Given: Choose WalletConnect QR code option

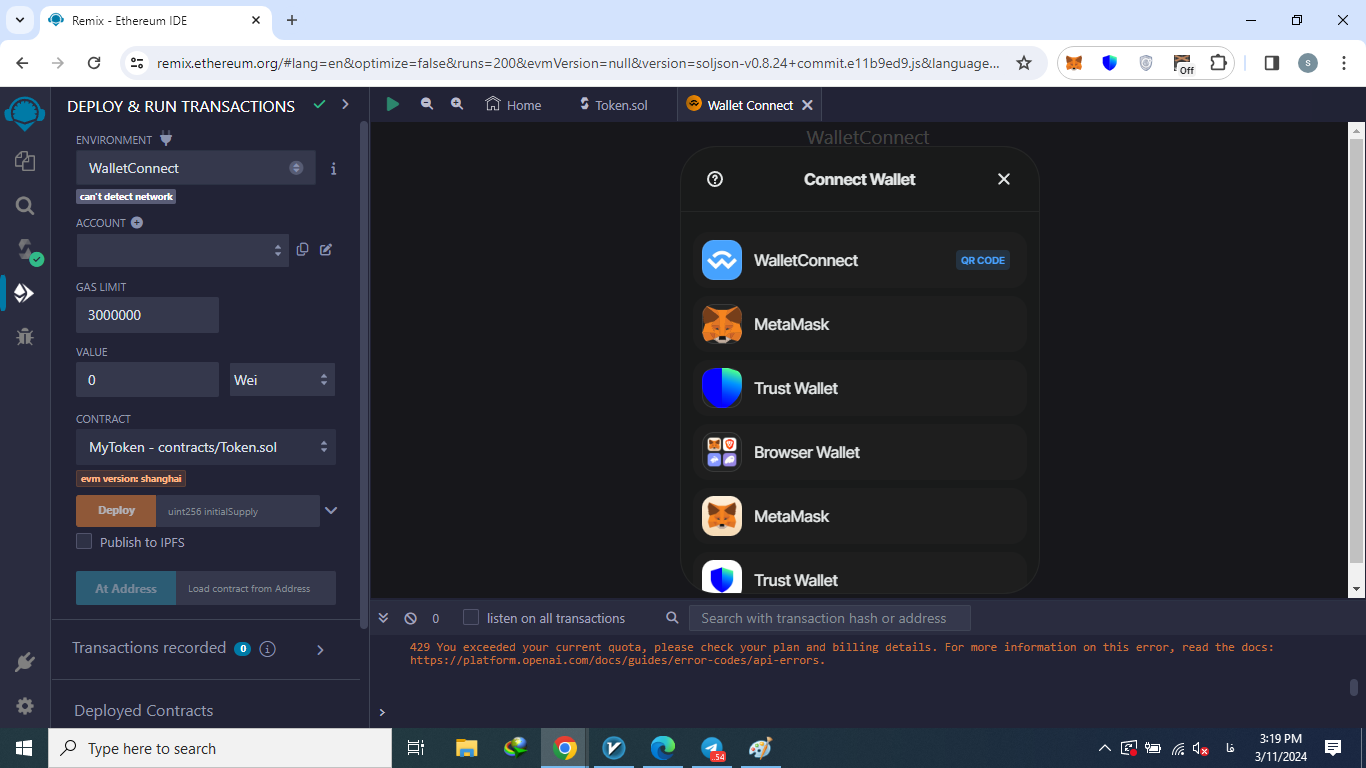Looking at the screenshot, I should pos(860,260).
